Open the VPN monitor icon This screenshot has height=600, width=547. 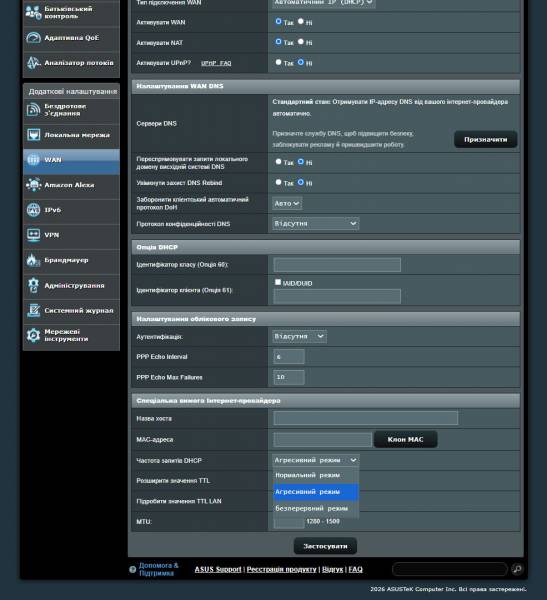33,235
